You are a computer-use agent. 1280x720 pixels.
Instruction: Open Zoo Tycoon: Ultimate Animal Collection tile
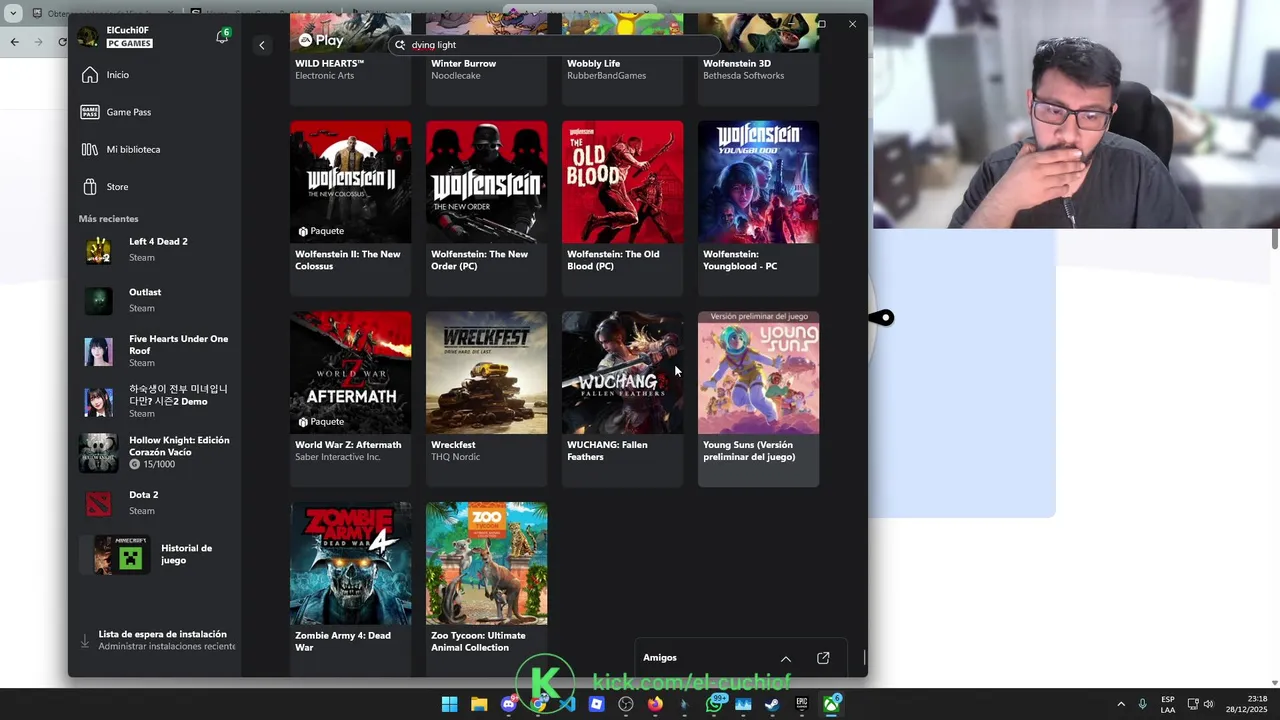click(x=486, y=589)
